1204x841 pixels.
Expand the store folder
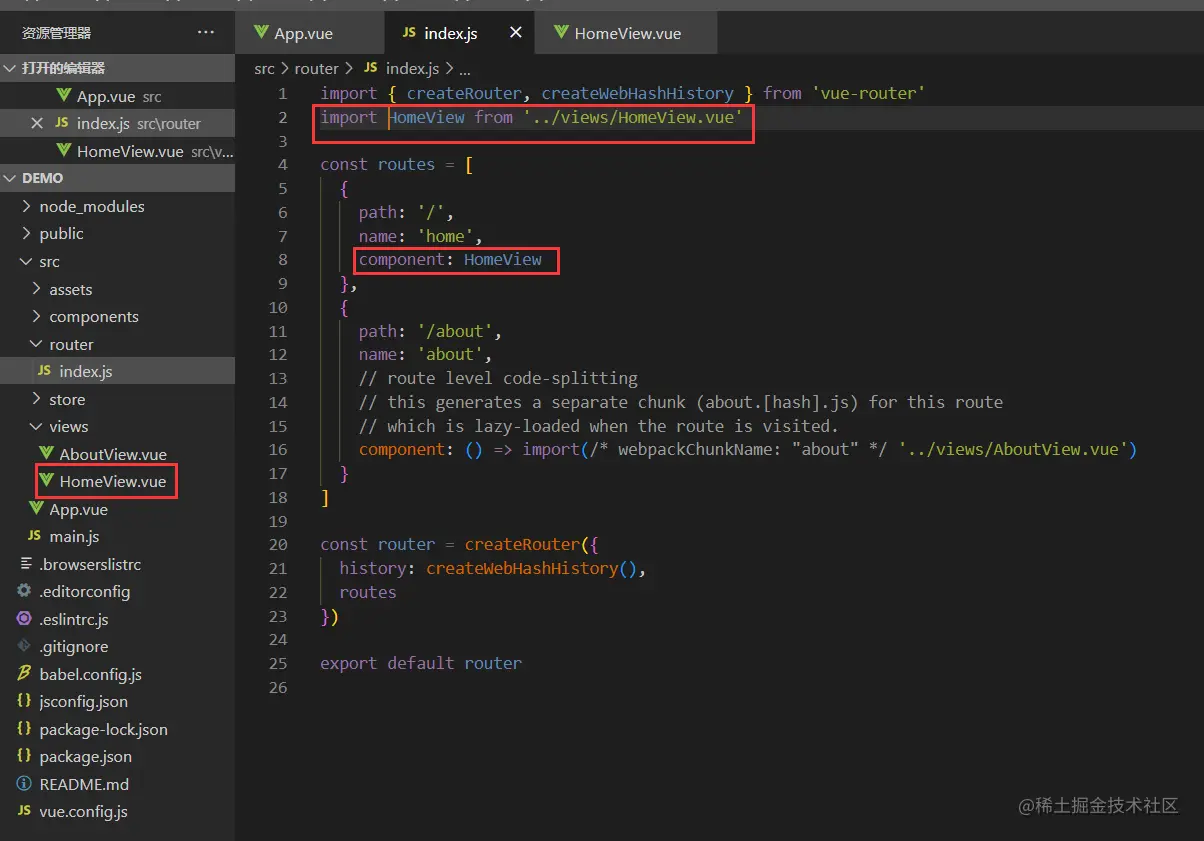[x=36, y=399]
